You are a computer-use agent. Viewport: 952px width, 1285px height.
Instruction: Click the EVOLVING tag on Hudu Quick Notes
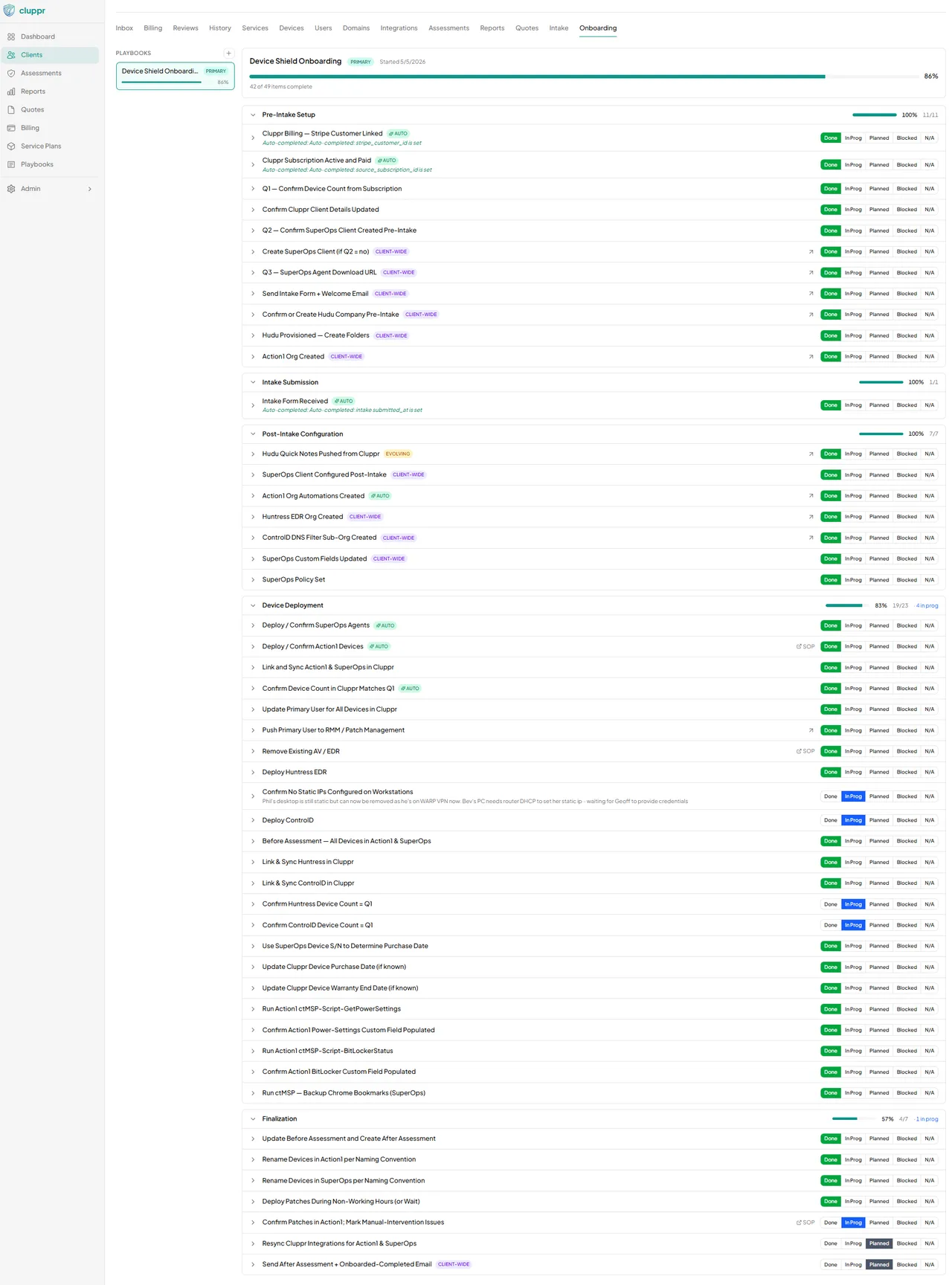coord(398,454)
